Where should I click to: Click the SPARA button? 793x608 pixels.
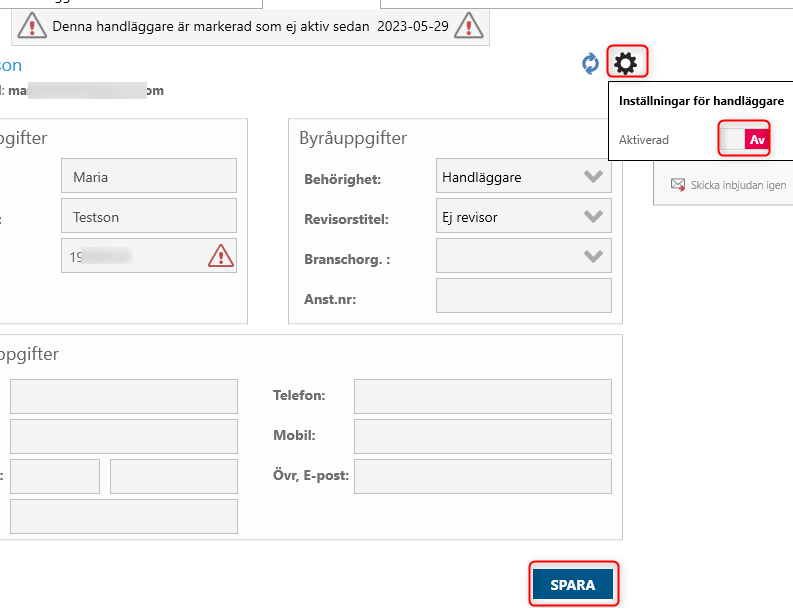click(573, 584)
